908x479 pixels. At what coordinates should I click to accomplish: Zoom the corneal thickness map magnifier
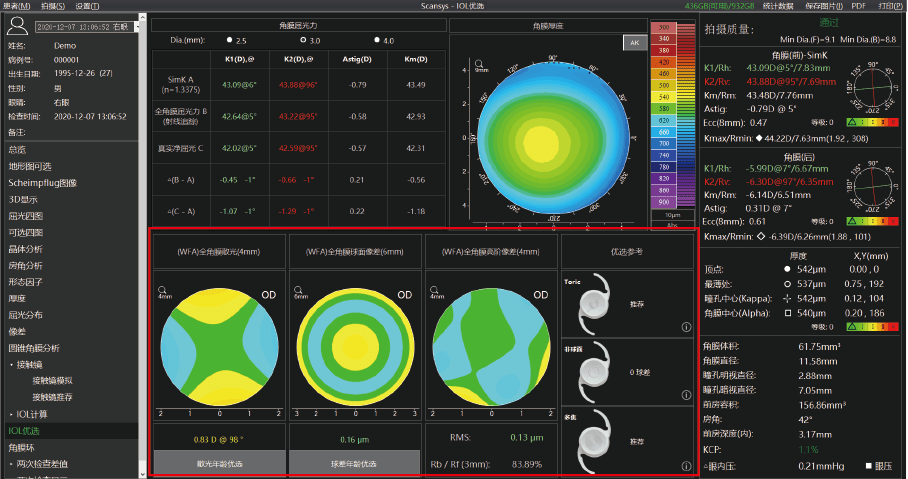[x=479, y=64]
